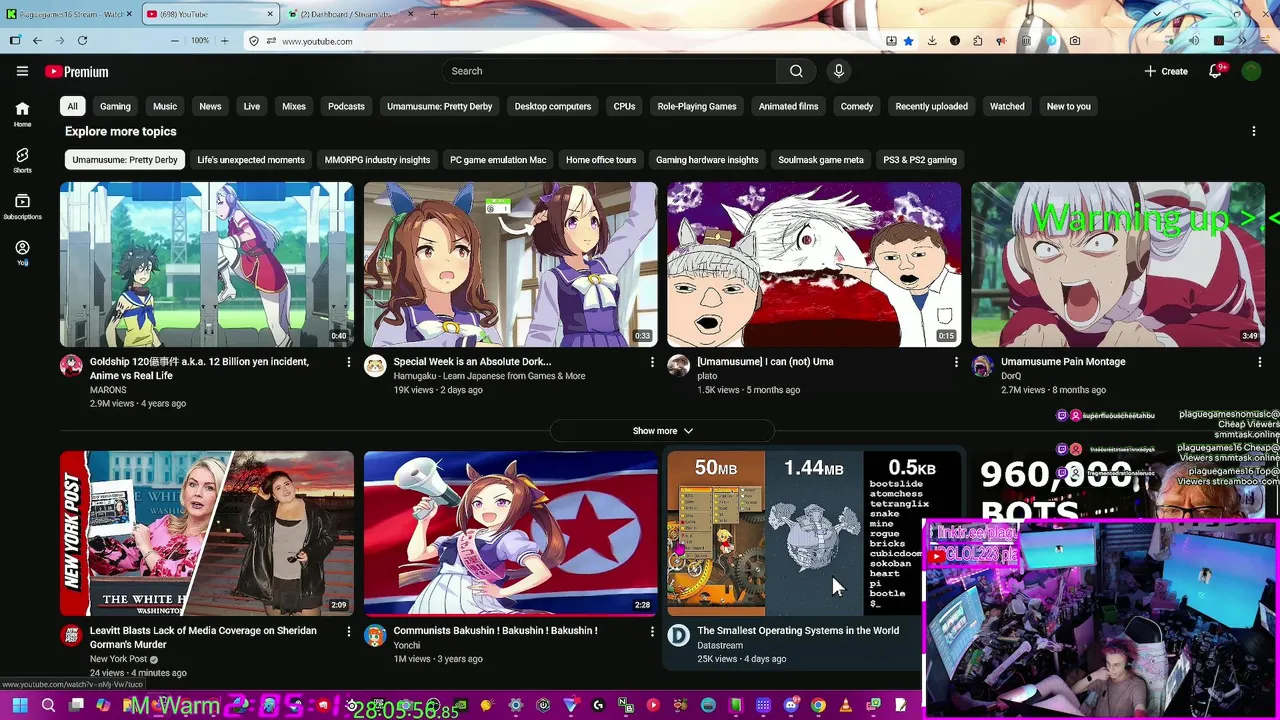Select the Music filter chip
Viewport: 1280px width, 720px height.
coord(165,106)
